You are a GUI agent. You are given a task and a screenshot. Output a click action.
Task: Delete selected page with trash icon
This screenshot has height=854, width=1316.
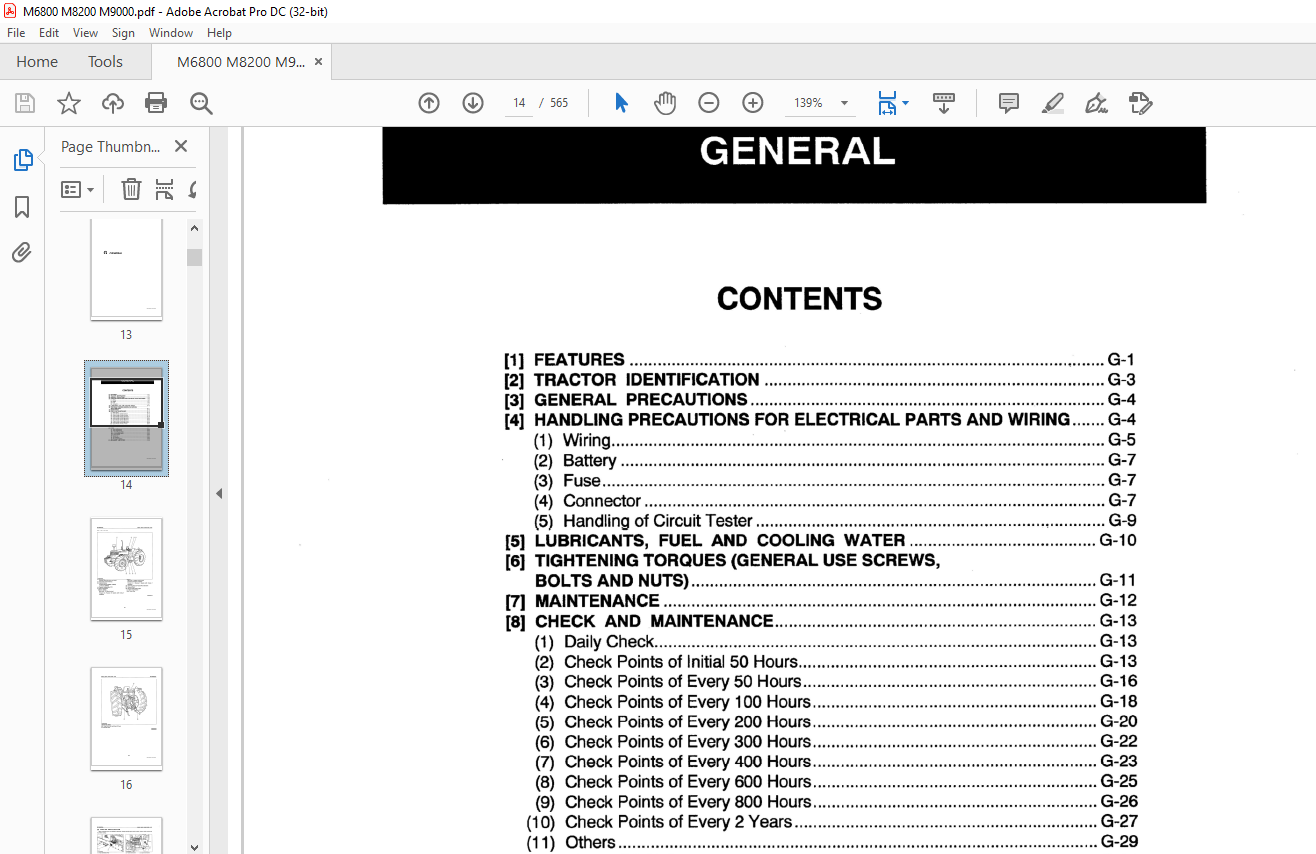[131, 189]
